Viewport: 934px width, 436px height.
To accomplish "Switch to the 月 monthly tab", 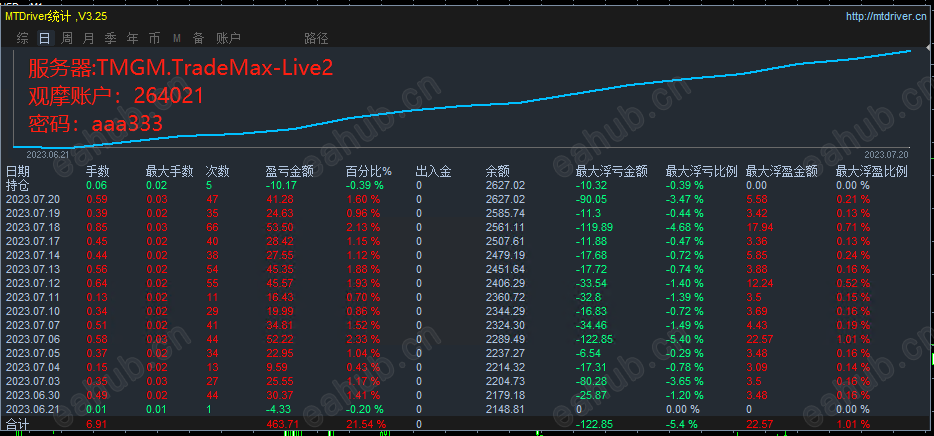I will tap(88, 39).
